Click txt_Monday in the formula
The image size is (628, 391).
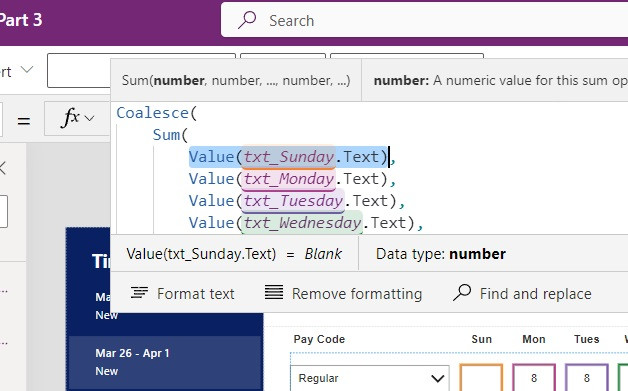tap(289, 179)
